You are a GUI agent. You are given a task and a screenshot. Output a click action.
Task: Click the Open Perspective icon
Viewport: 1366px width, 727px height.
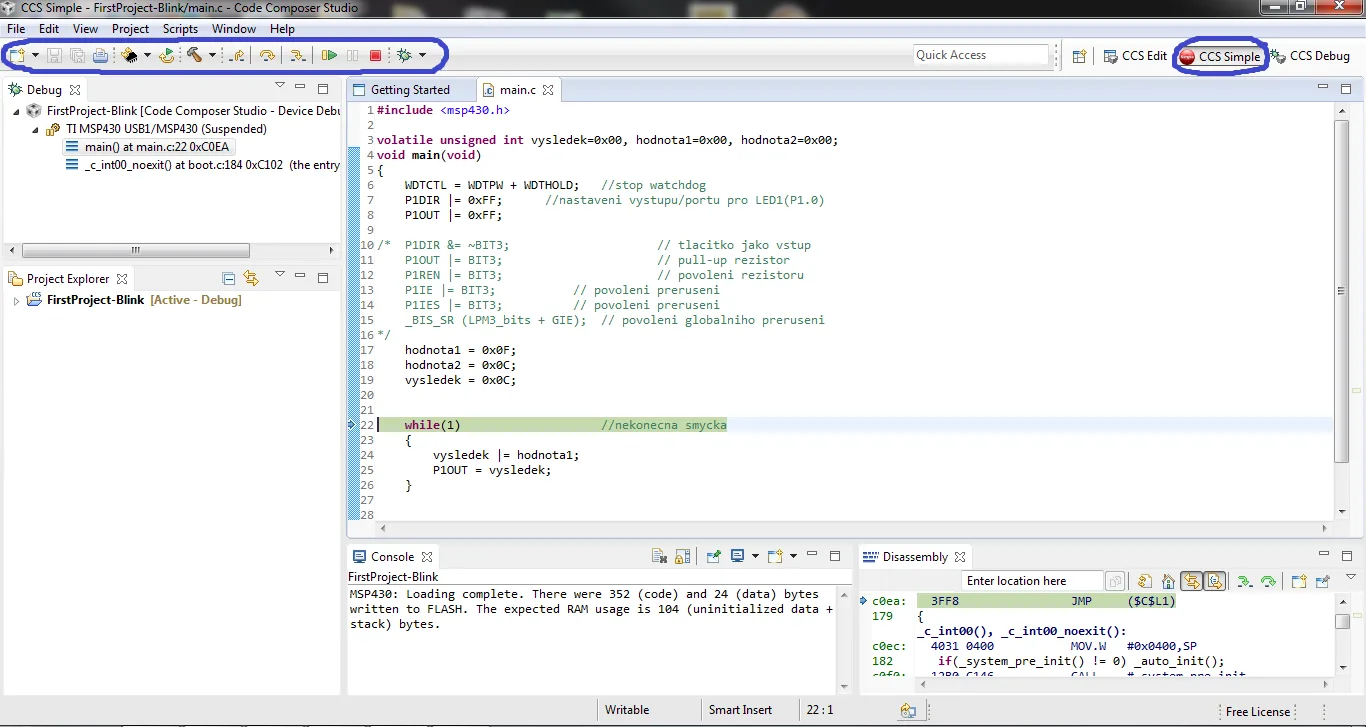click(x=1079, y=56)
